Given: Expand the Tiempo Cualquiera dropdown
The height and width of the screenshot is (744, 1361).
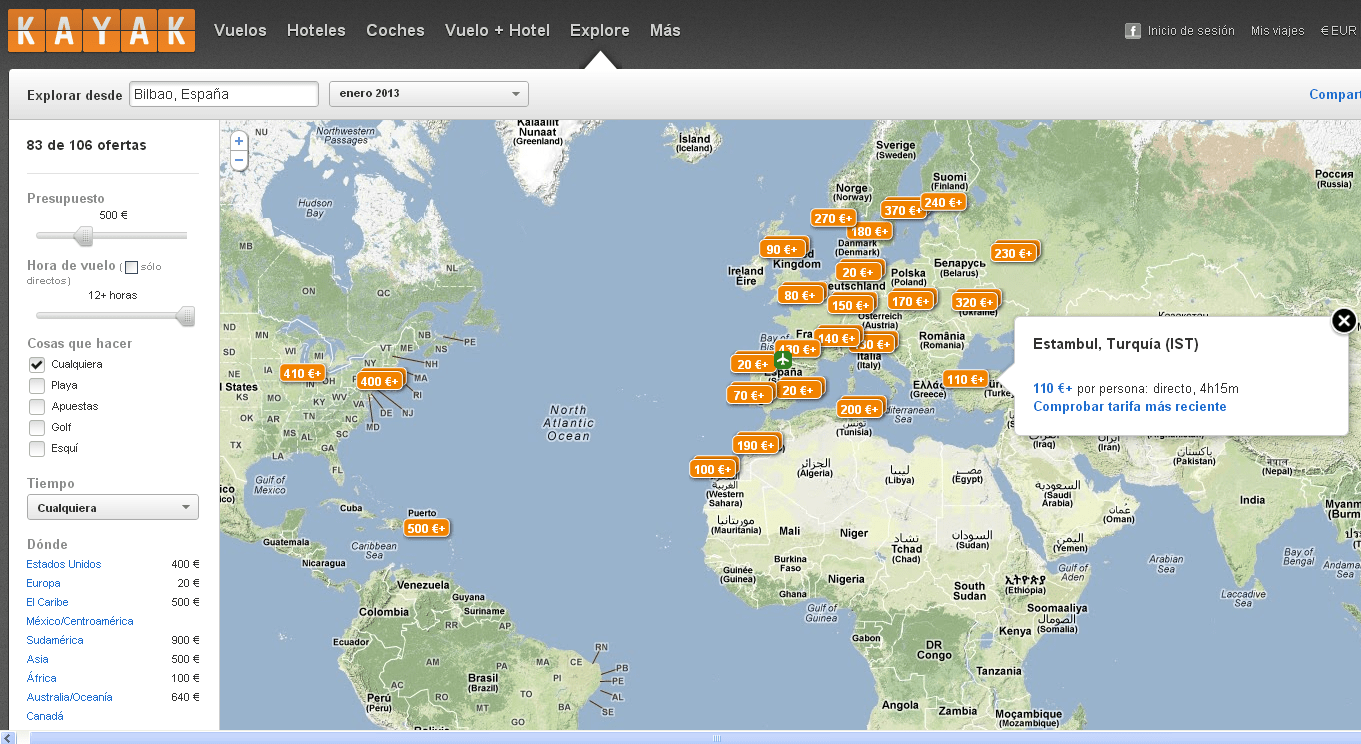Looking at the screenshot, I should [x=112, y=508].
